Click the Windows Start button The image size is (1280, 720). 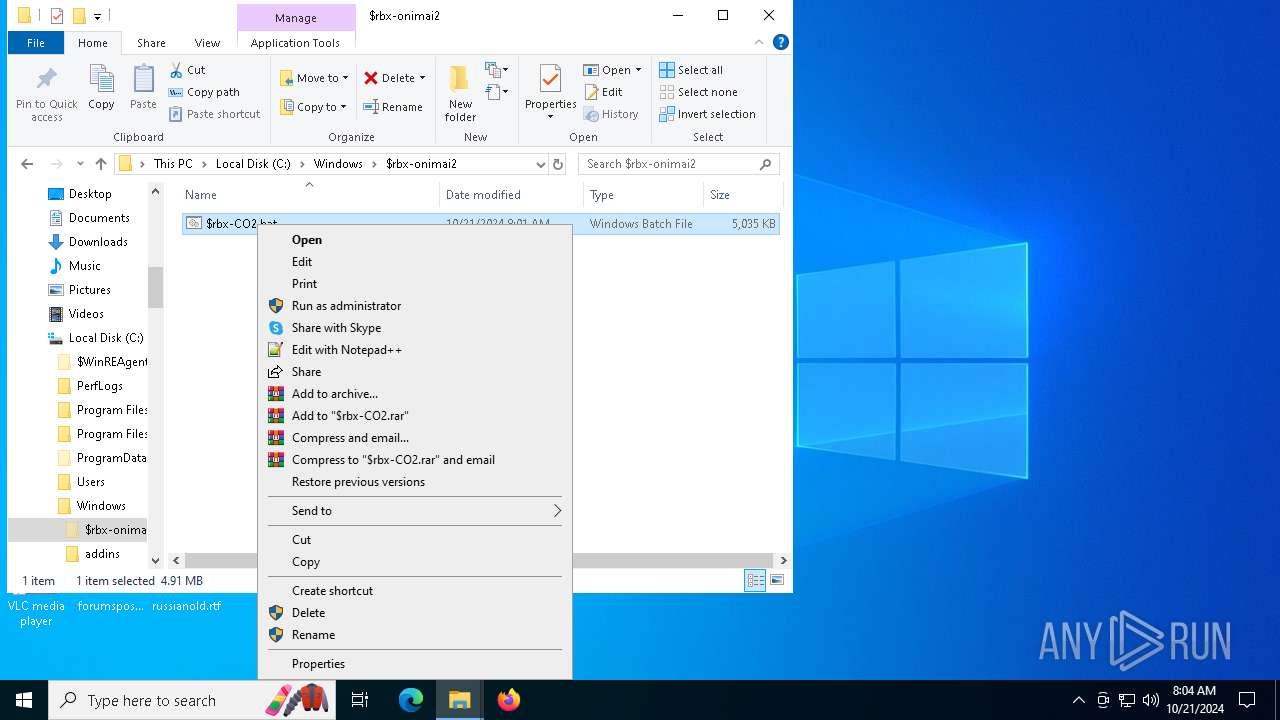tap(24, 700)
